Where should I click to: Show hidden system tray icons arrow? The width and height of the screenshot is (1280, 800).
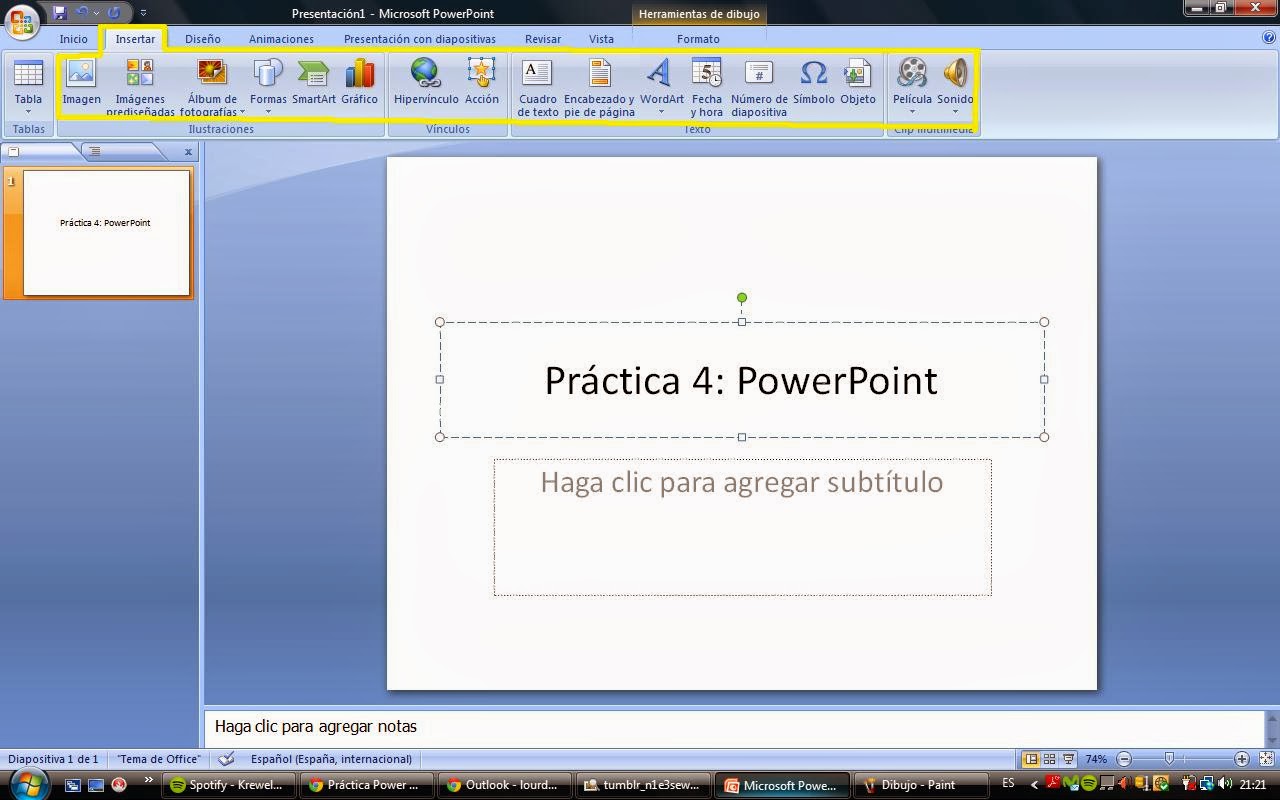point(1034,785)
